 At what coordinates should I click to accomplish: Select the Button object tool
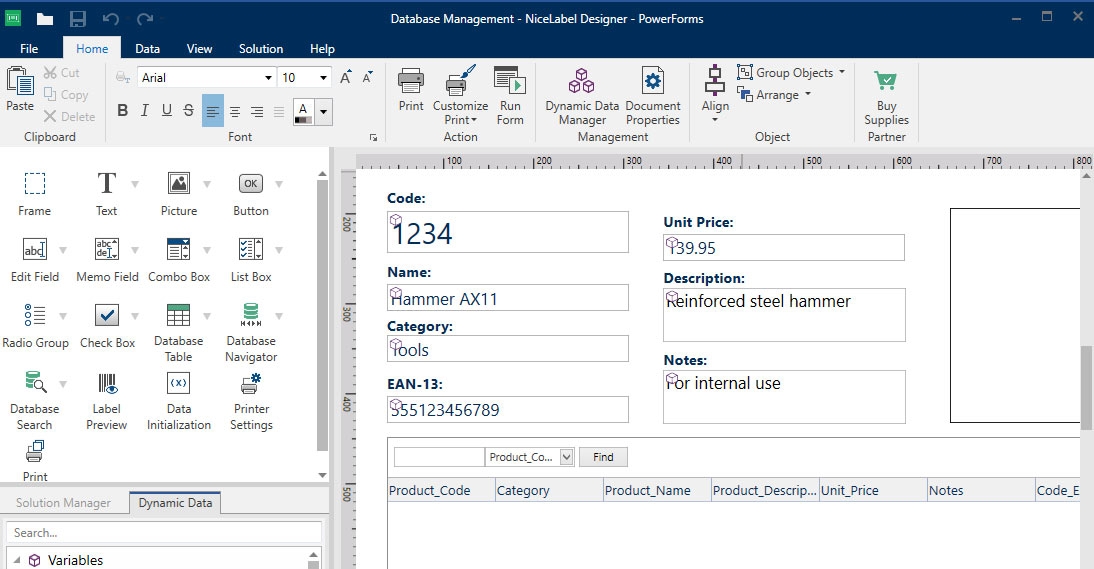tap(250, 193)
